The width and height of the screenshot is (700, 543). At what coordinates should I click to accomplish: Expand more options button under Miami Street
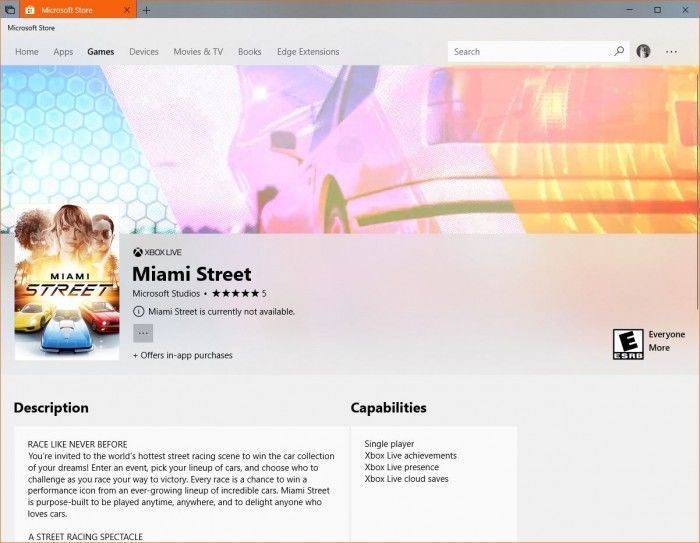143,333
